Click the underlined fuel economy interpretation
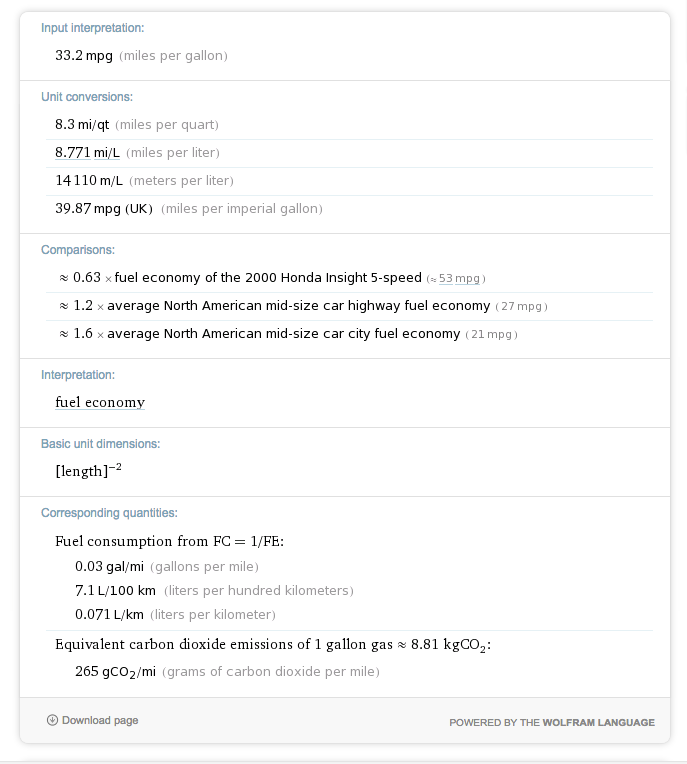The width and height of the screenshot is (687, 764). (100, 402)
